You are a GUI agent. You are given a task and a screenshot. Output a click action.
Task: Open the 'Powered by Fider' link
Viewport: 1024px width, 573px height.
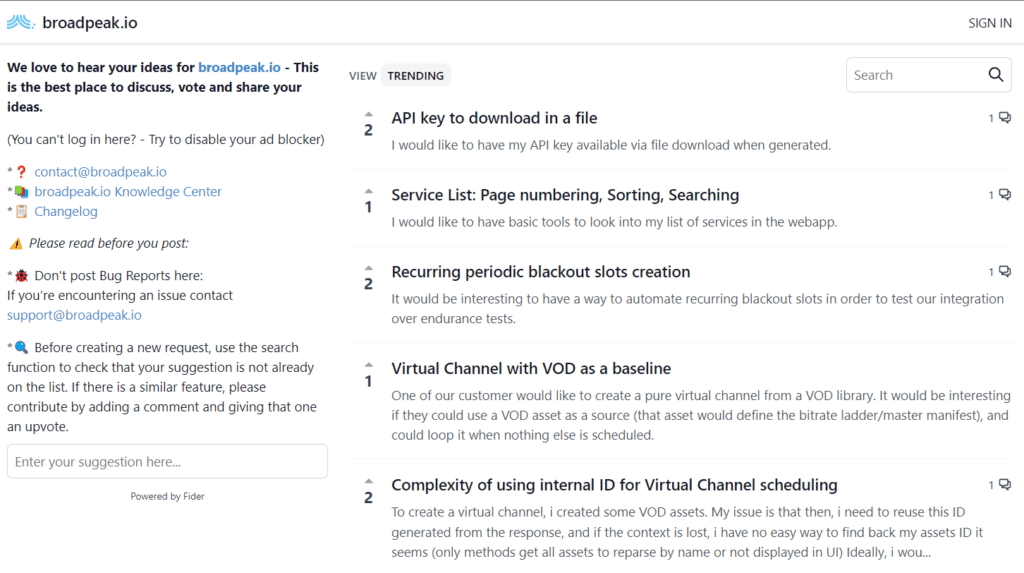[167, 497]
